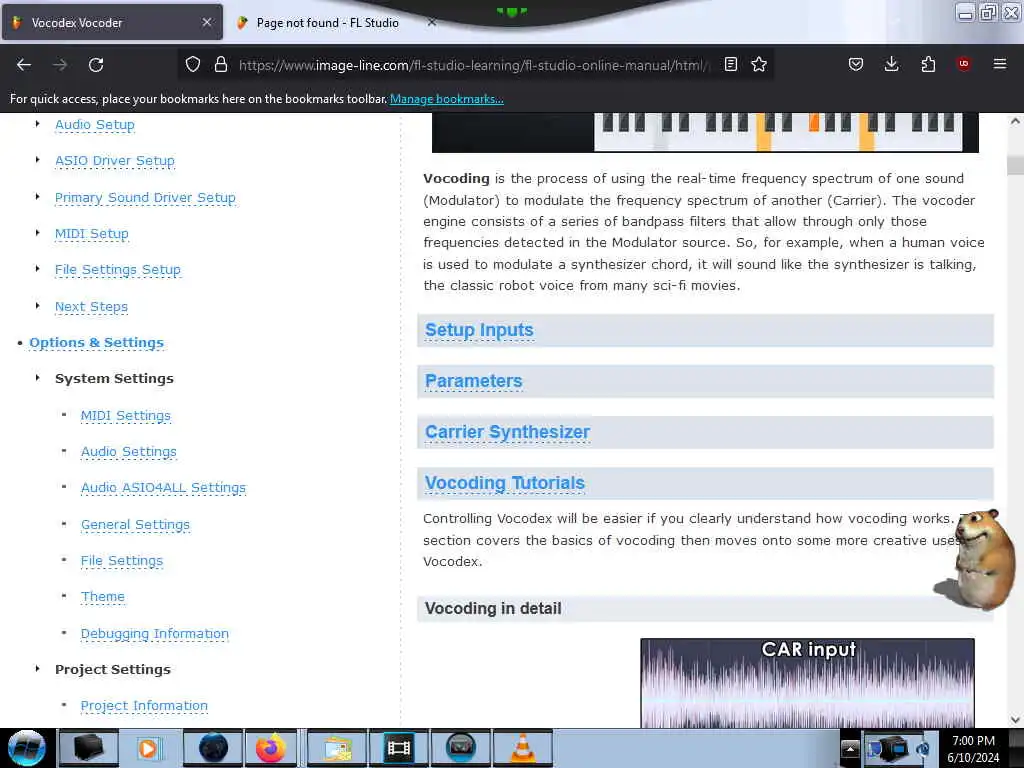Expand the arrow beside Next Steps
This screenshot has height=768, width=1024.
tap(37, 306)
